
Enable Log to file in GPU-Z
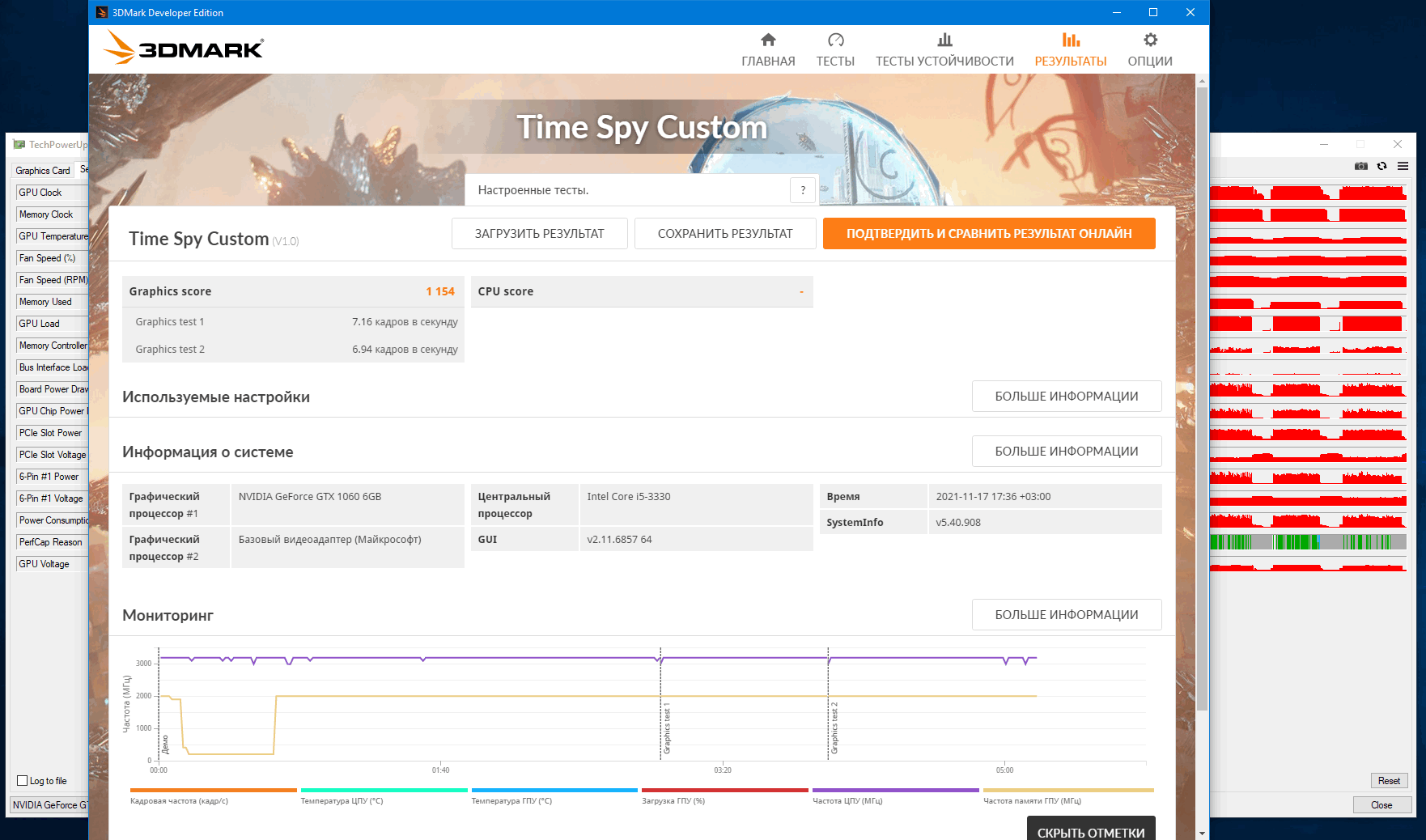coord(23,781)
